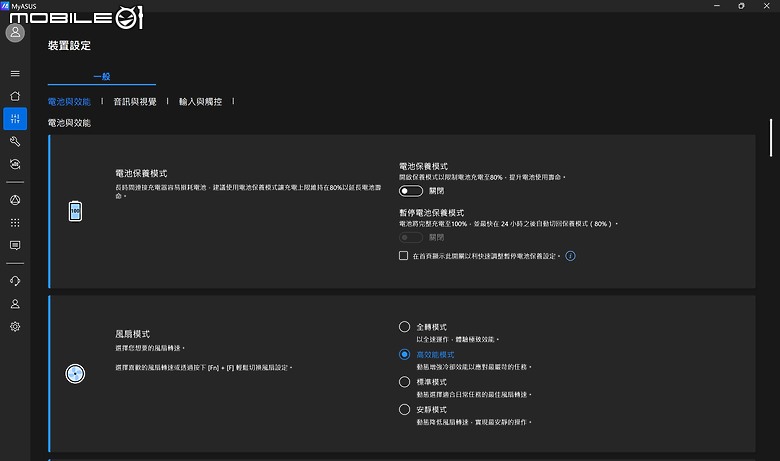Click the 裝置設定 page title

(69, 46)
